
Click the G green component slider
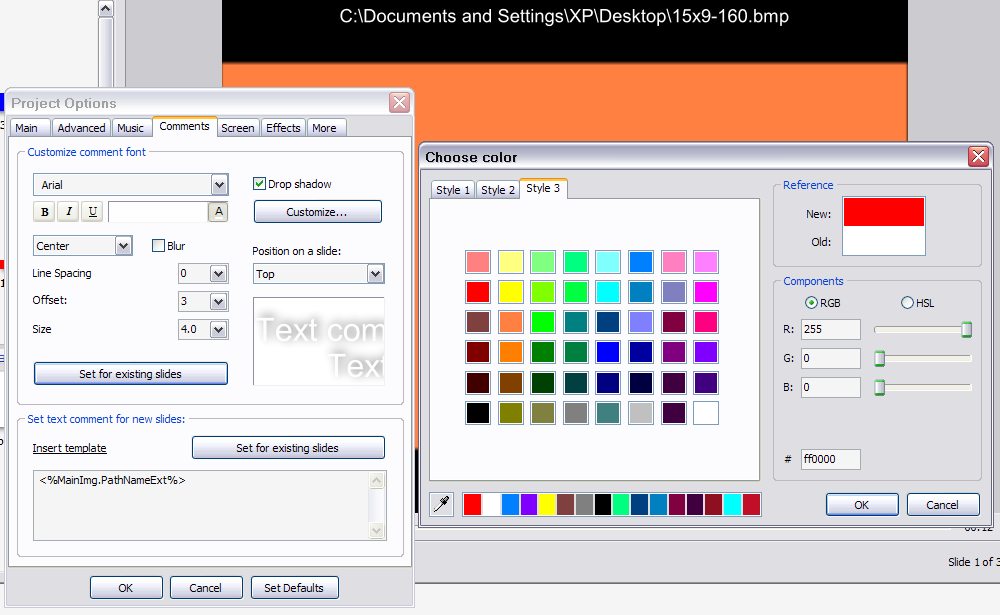click(x=923, y=359)
